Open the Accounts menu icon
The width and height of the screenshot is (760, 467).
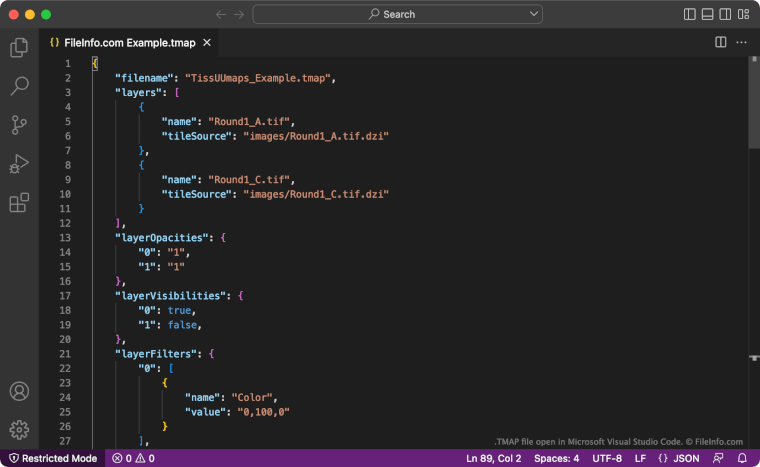point(18,392)
